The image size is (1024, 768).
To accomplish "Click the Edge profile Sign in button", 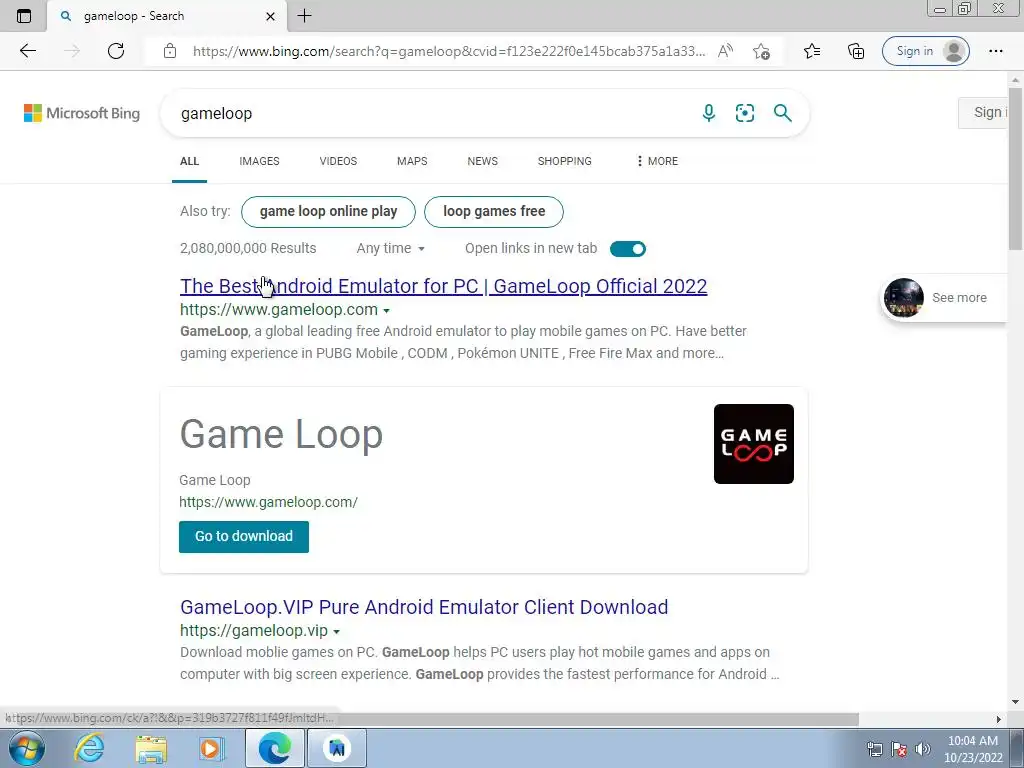I will 925,51.
